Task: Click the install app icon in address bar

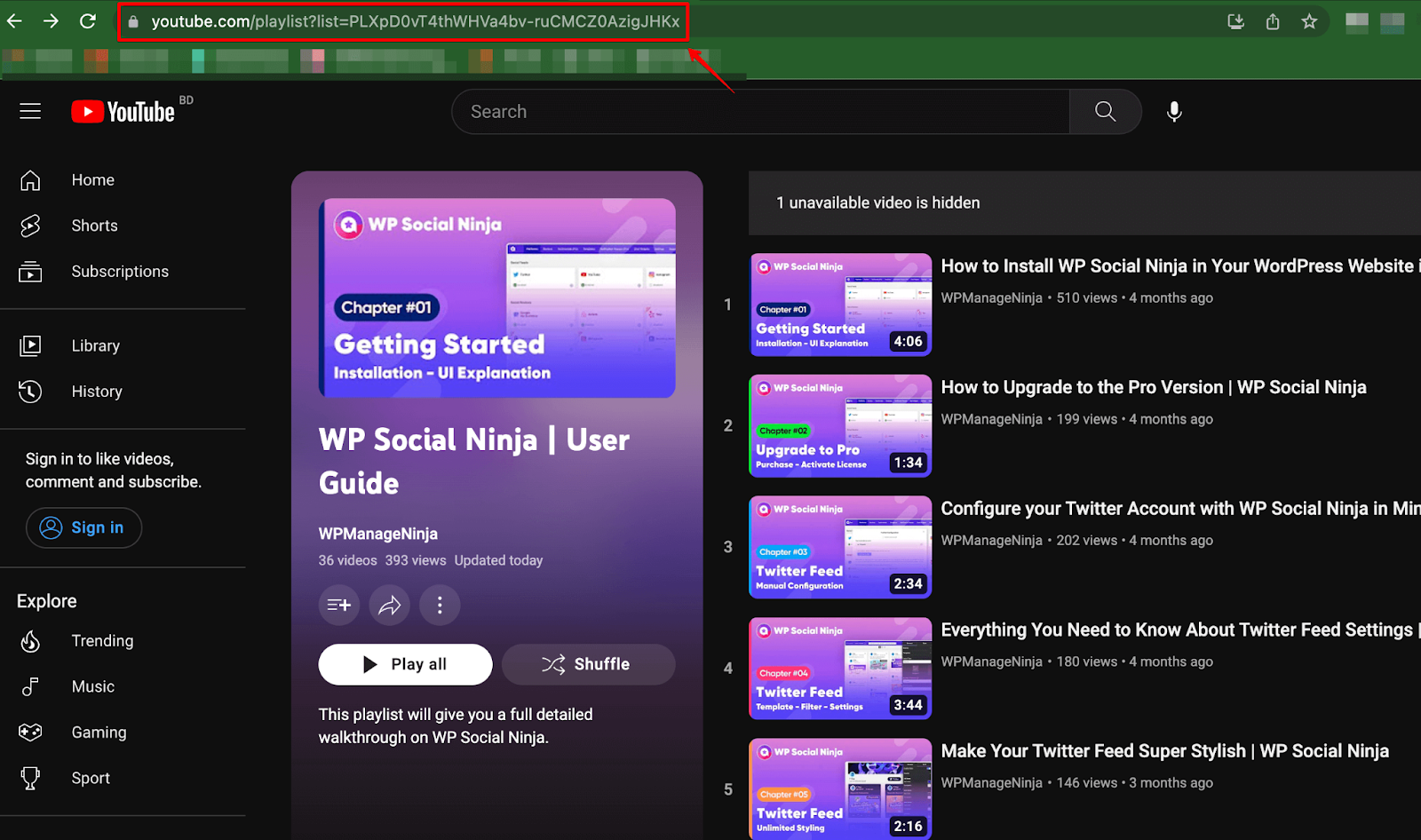Action: [1235, 21]
